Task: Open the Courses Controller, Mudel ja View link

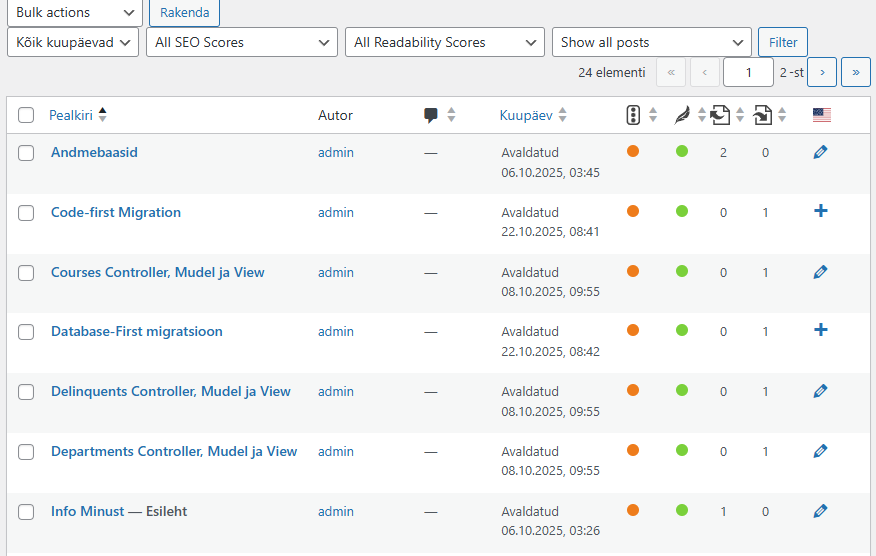Action: point(158,272)
